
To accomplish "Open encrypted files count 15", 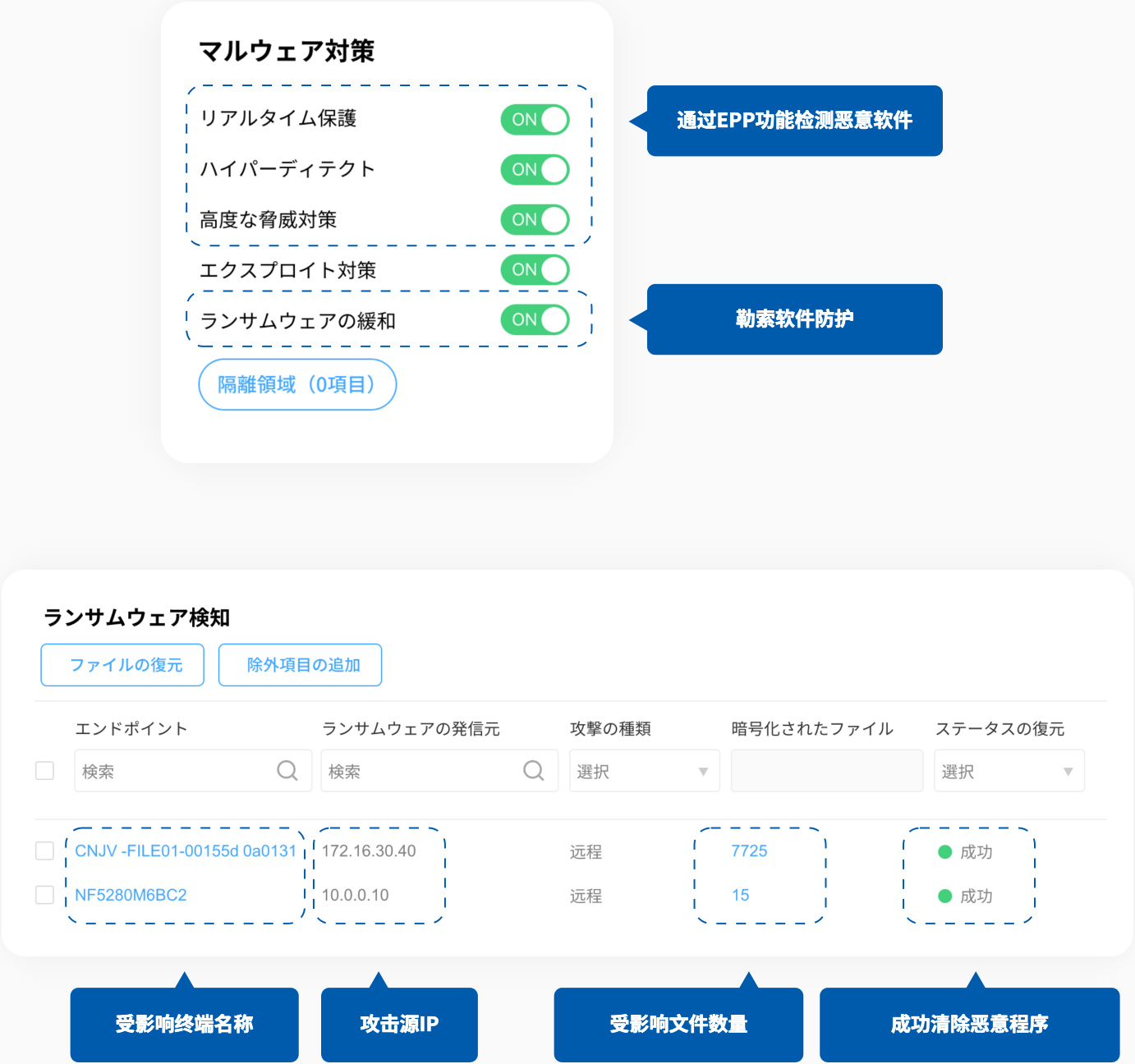I will coord(741,896).
